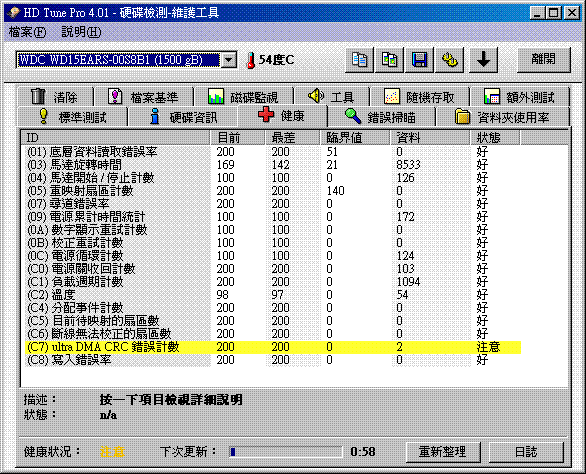Image resolution: width=586 pixels, height=474 pixels.
Task: Open the drive selection dropdown arrow
Action: [229, 60]
